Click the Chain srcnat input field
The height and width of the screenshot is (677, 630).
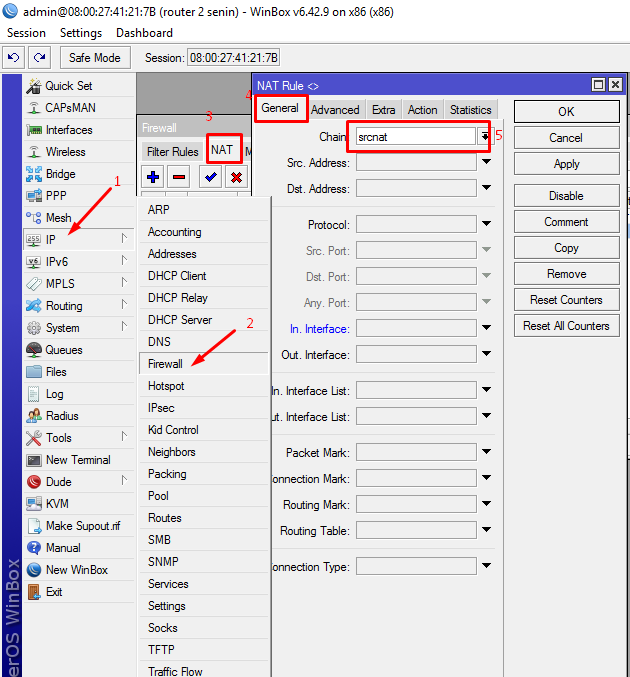coord(415,137)
